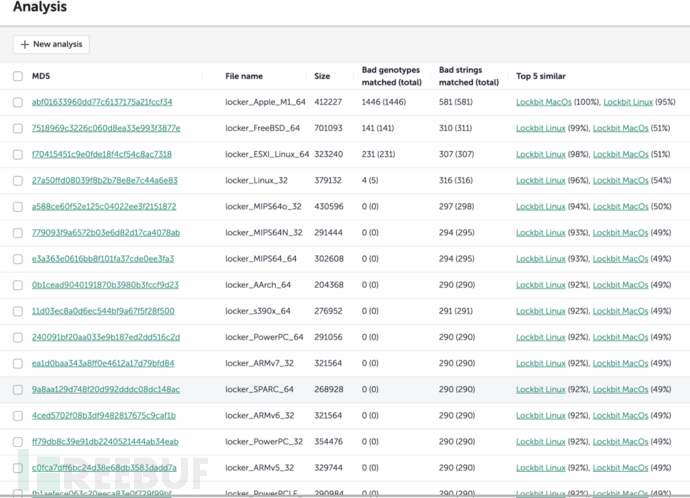
Task: Select the size cell 204368
Action: tap(329, 285)
